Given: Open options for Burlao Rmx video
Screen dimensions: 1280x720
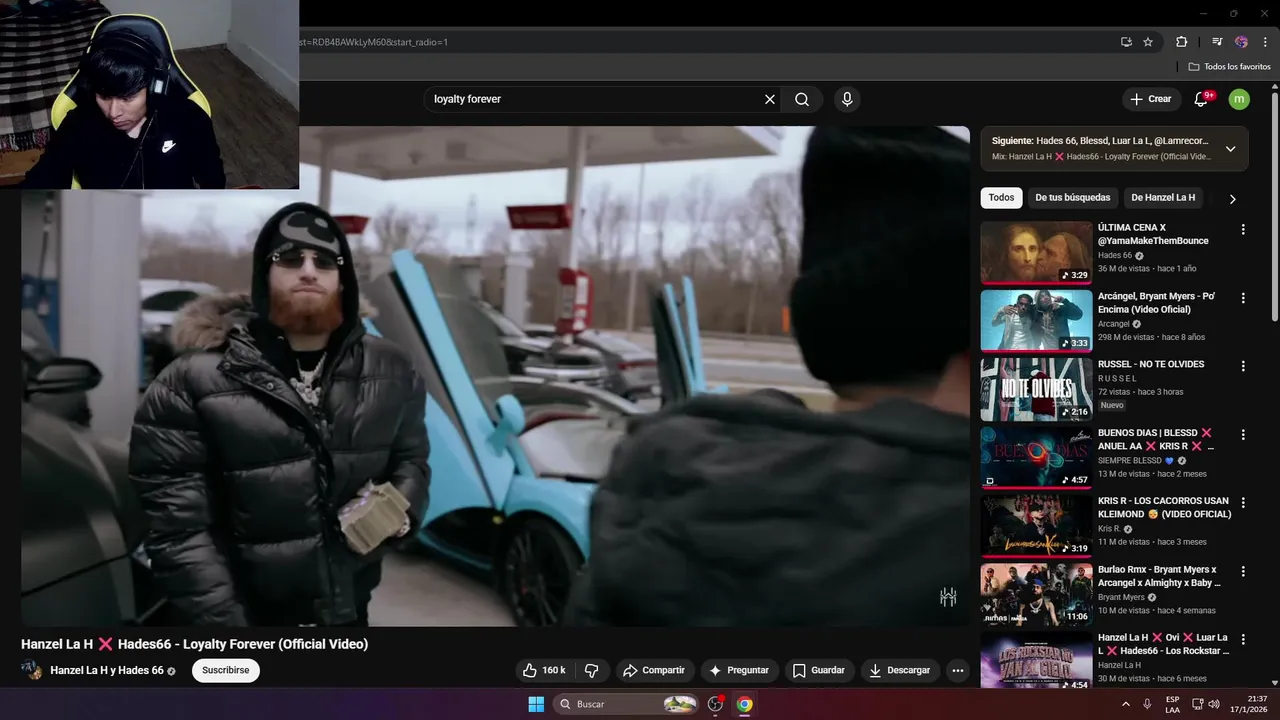Looking at the screenshot, I should click(1243, 571).
